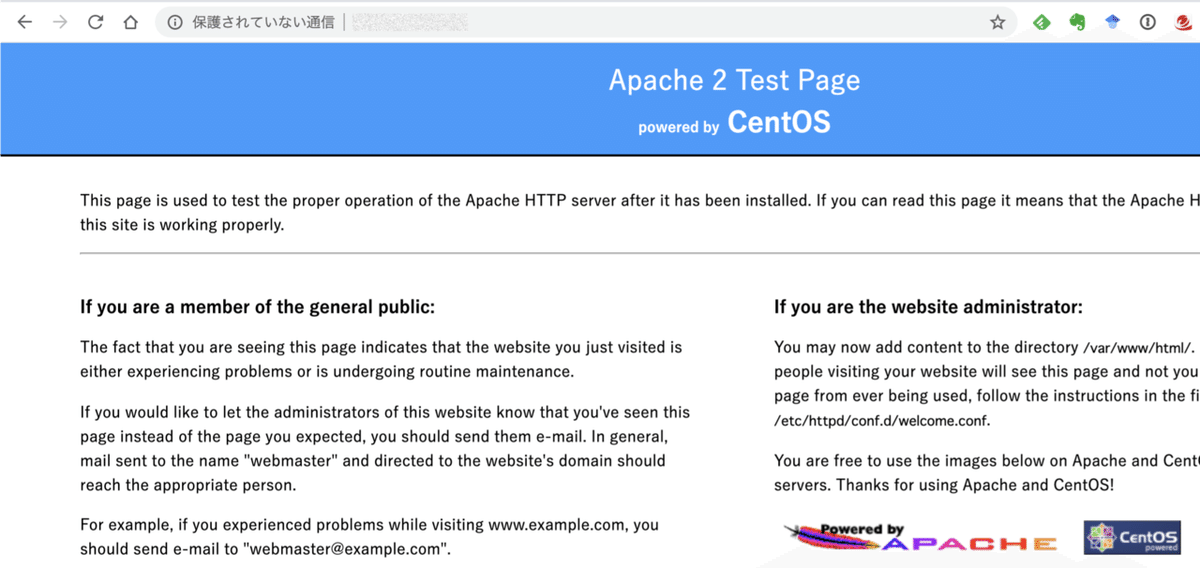Bookmark this page with the star
This screenshot has height=568, width=1200.
997,22
